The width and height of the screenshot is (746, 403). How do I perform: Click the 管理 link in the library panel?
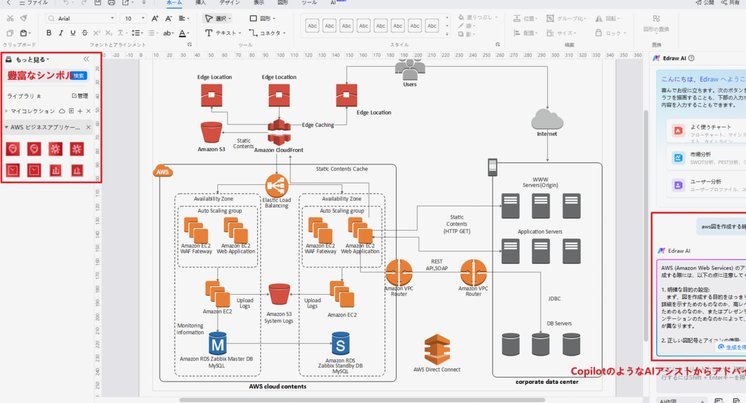80,96
